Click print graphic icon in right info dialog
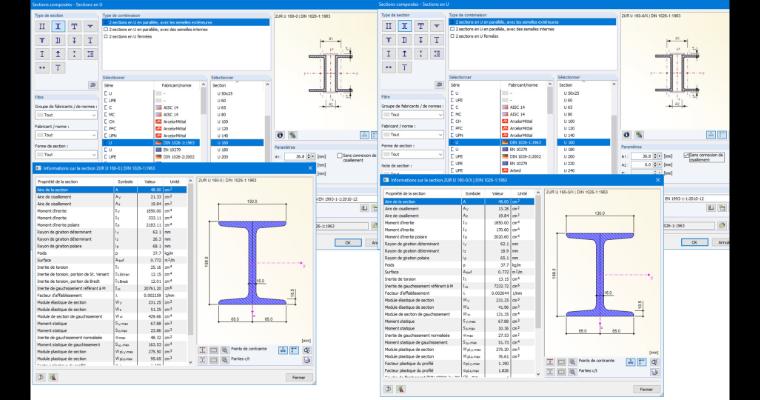760x400 pixels. pyautogui.click(x=654, y=372)
